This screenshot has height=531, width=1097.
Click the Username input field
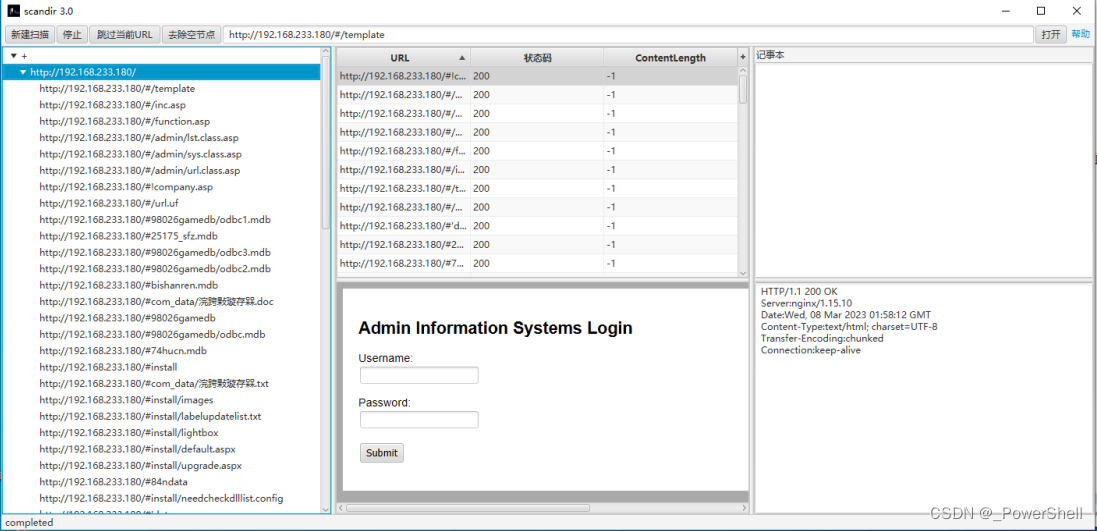pyautogui.click(x=419, y=376)
